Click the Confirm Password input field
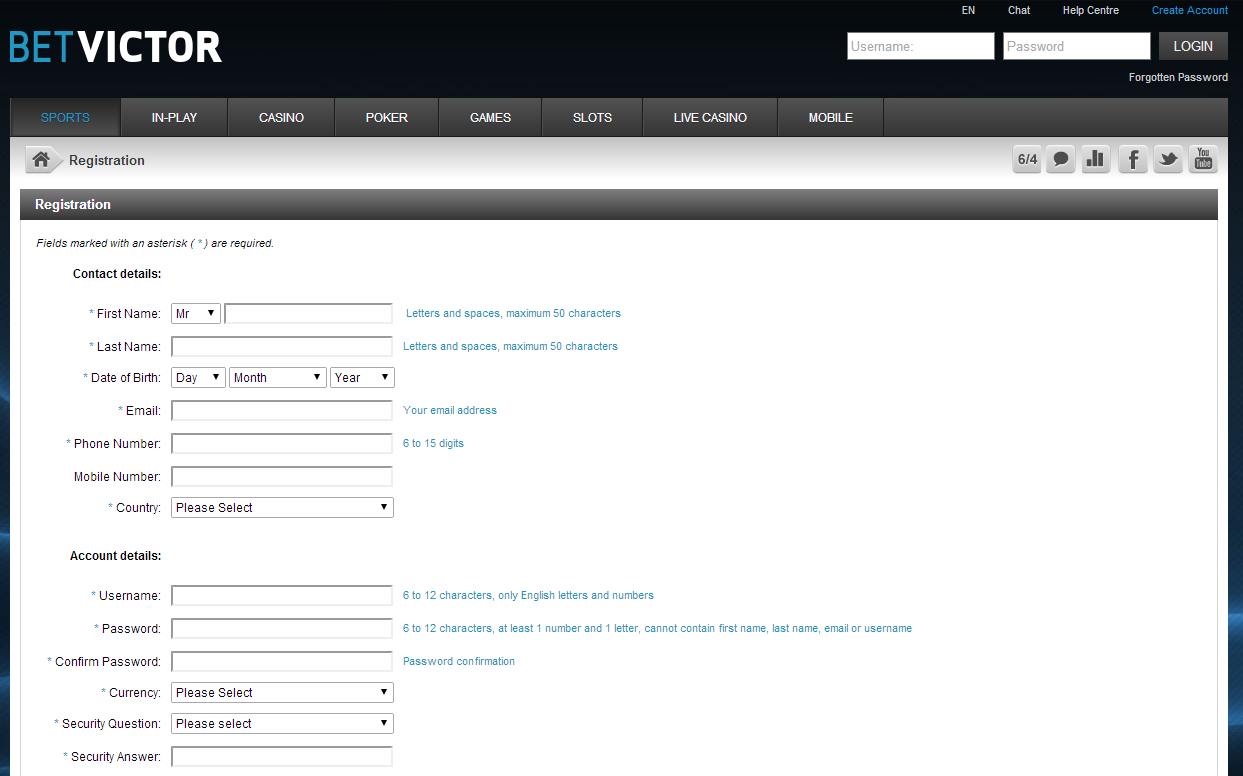 (x=282, y=662)
